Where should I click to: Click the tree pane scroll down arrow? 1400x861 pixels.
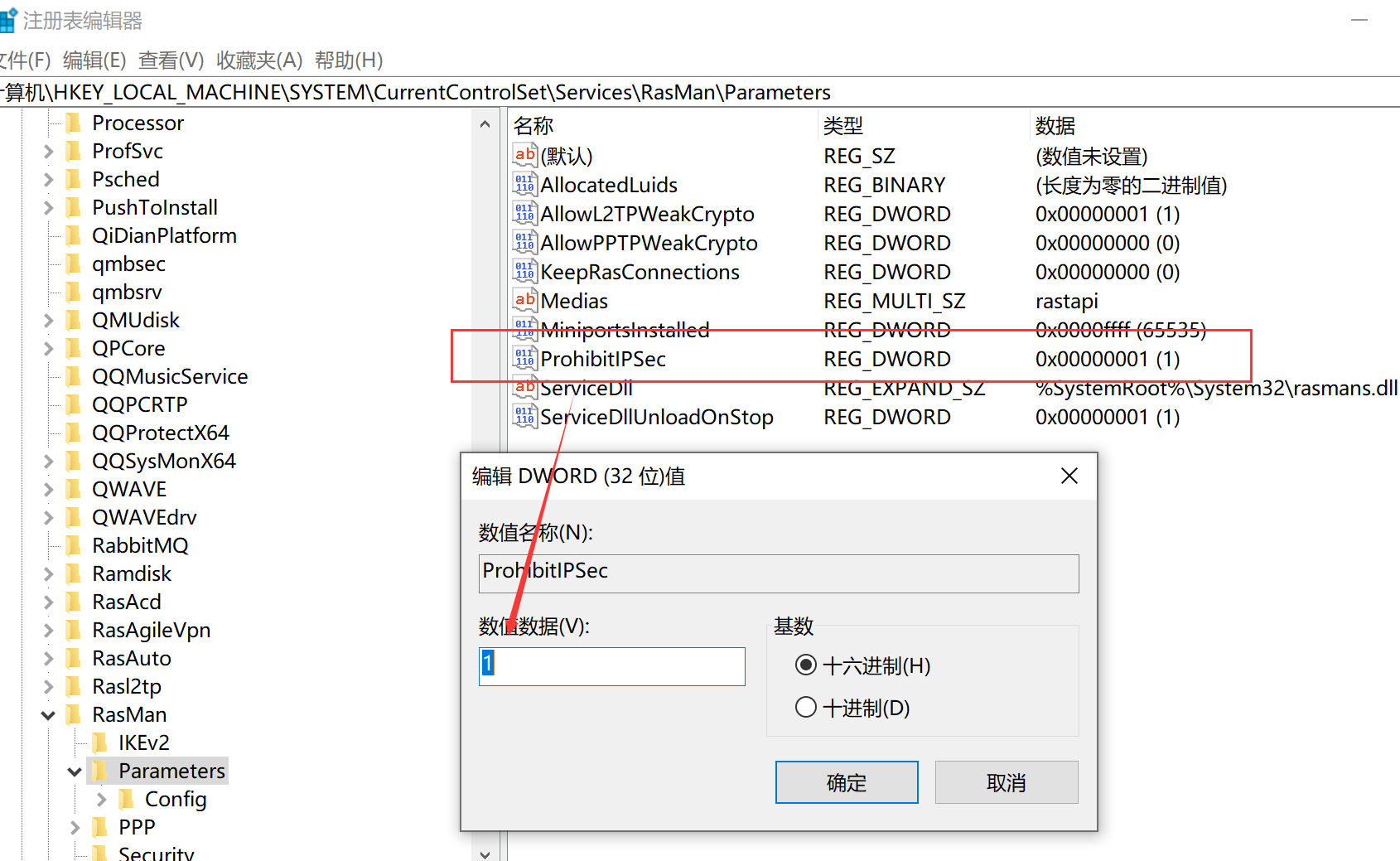(485, 854)
